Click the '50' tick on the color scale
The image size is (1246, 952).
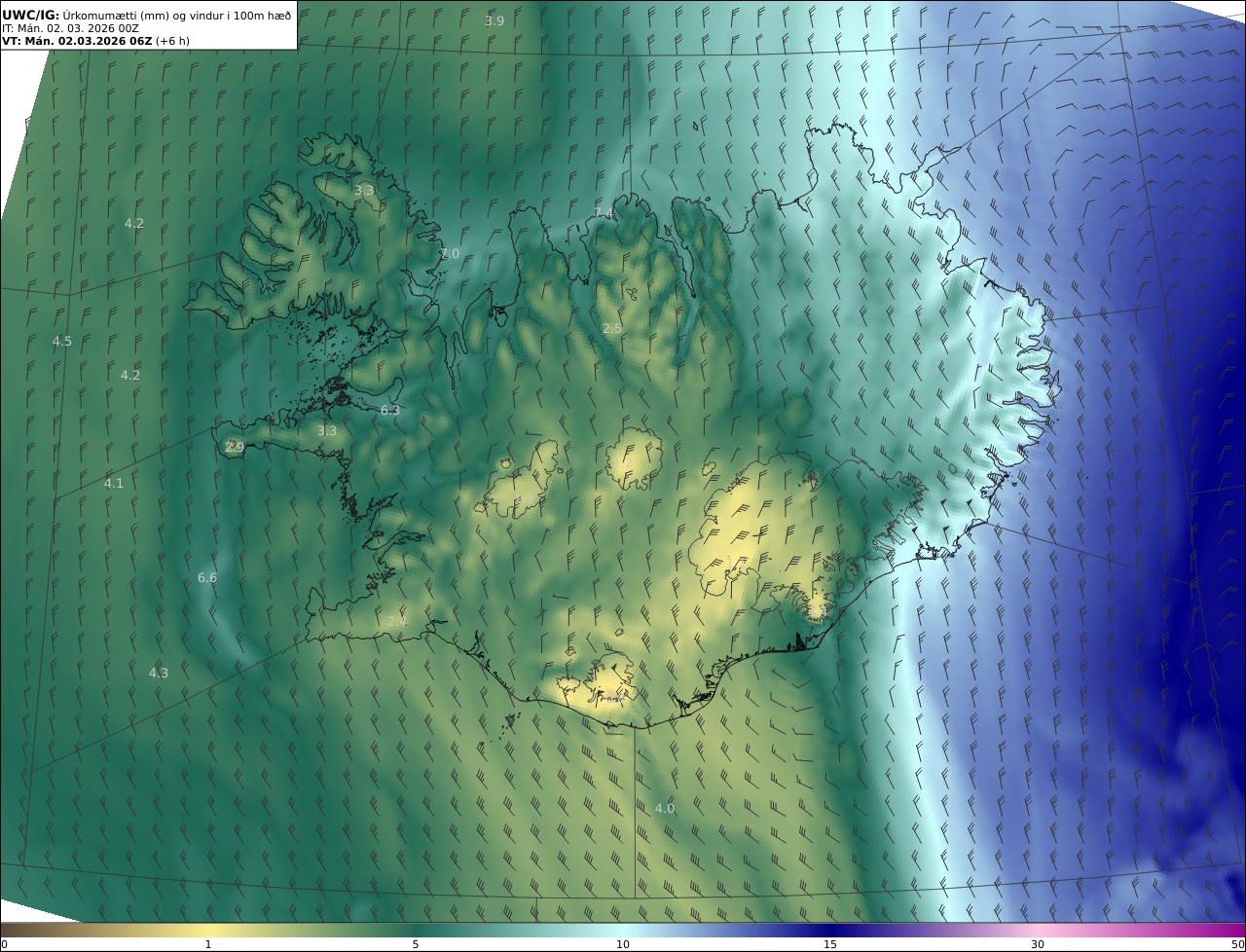click(1237, 944)
